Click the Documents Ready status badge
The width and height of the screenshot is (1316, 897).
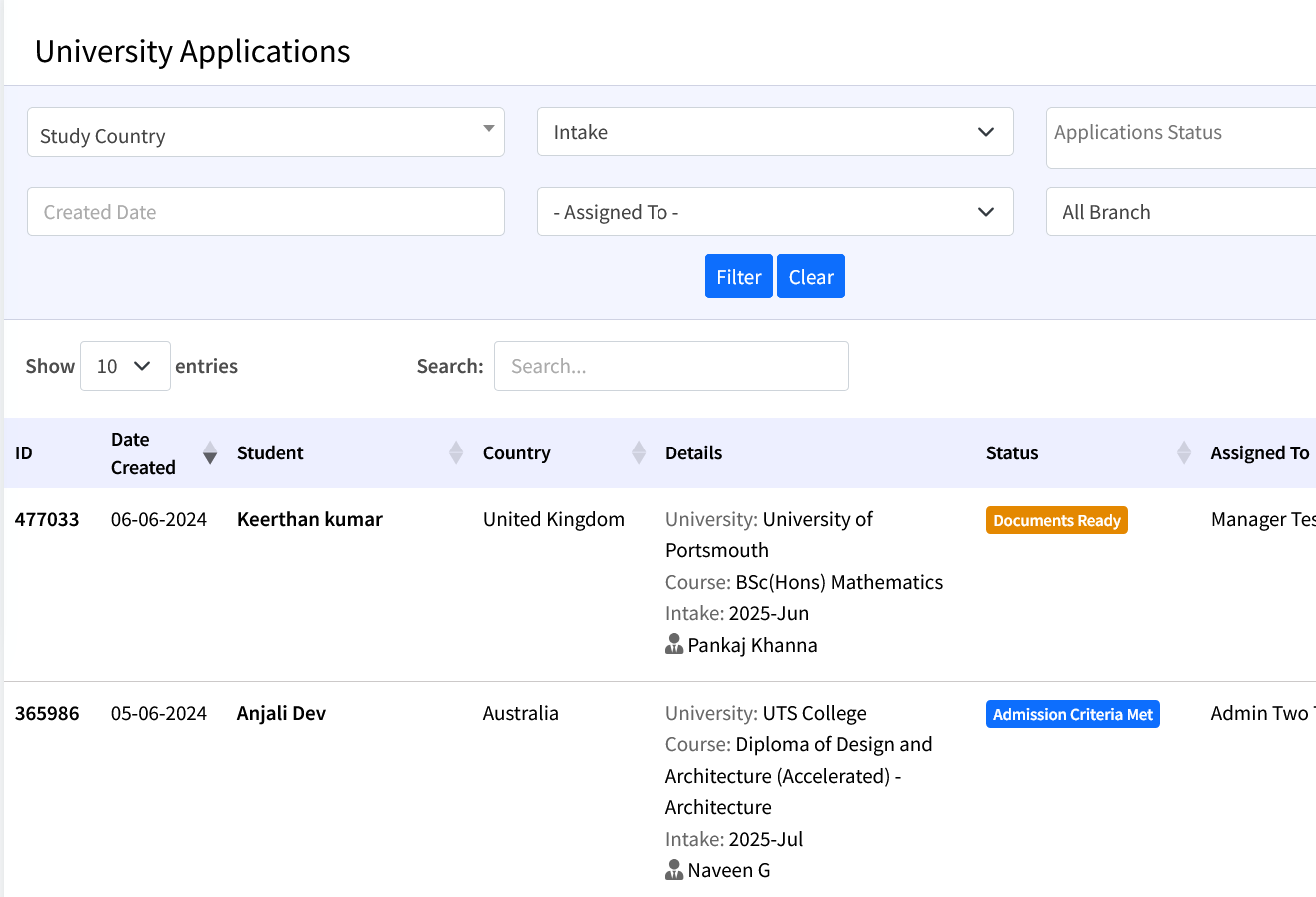tap(1056, 521)
